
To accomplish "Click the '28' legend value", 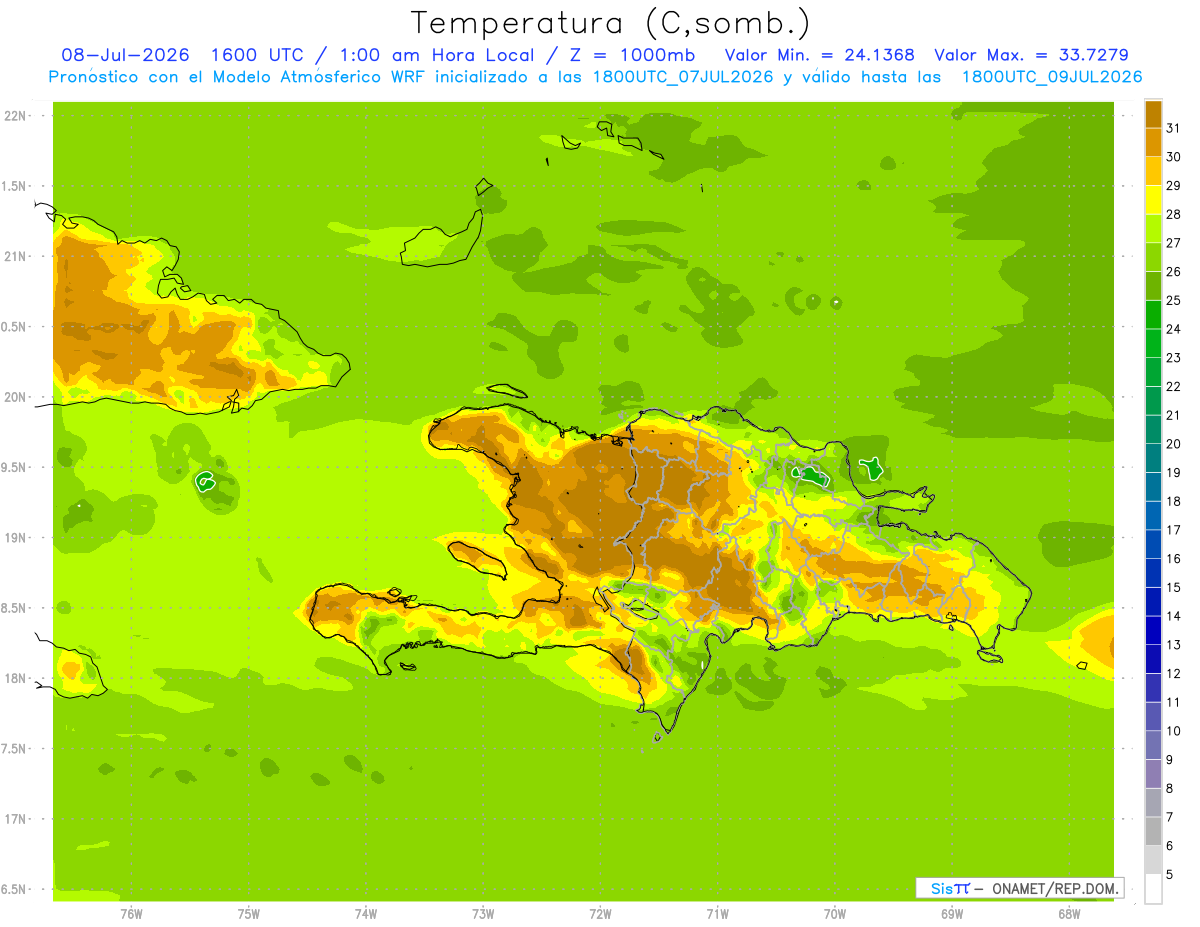I will [x=1173, y=214].
